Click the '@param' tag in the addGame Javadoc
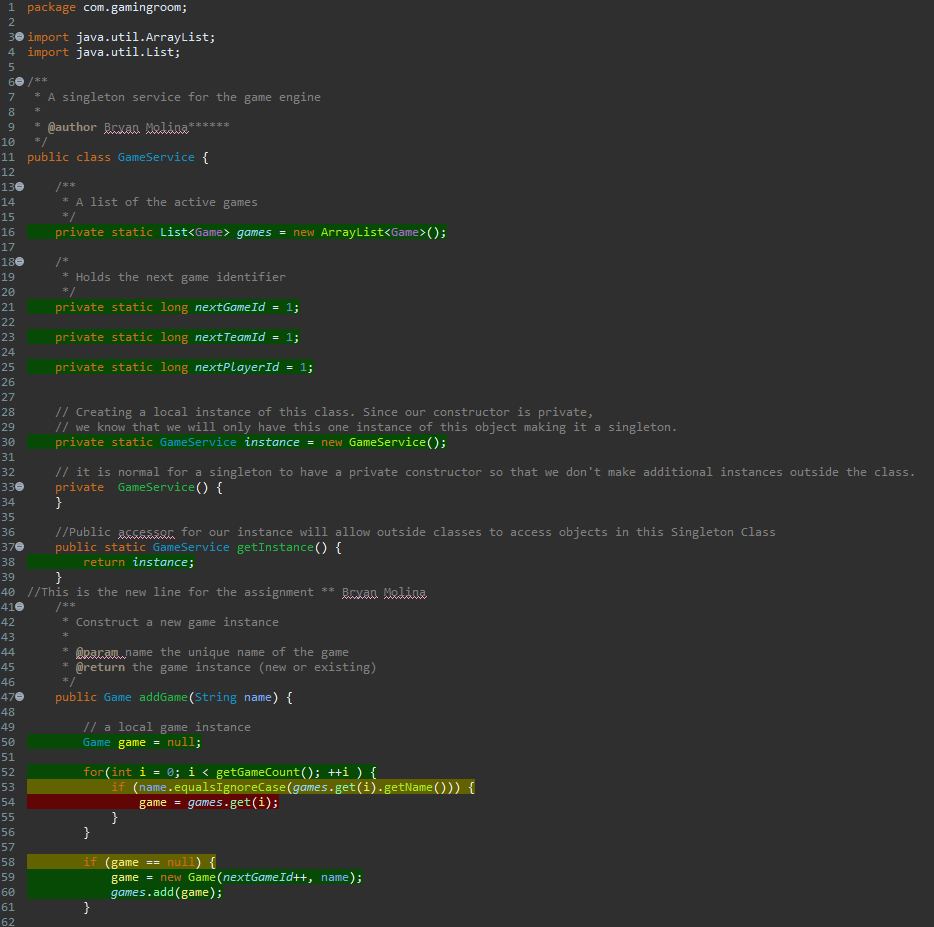The width and height of the screenshot is (934, 927). point(96,652)
